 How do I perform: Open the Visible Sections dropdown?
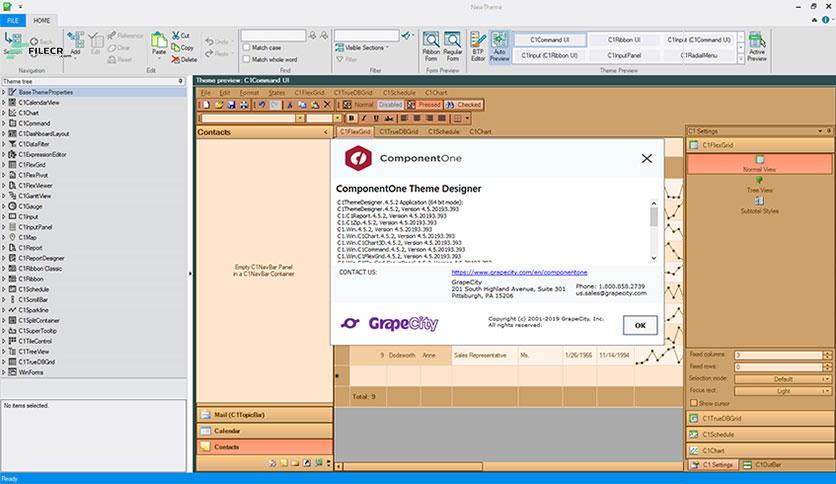coord(362,47)
